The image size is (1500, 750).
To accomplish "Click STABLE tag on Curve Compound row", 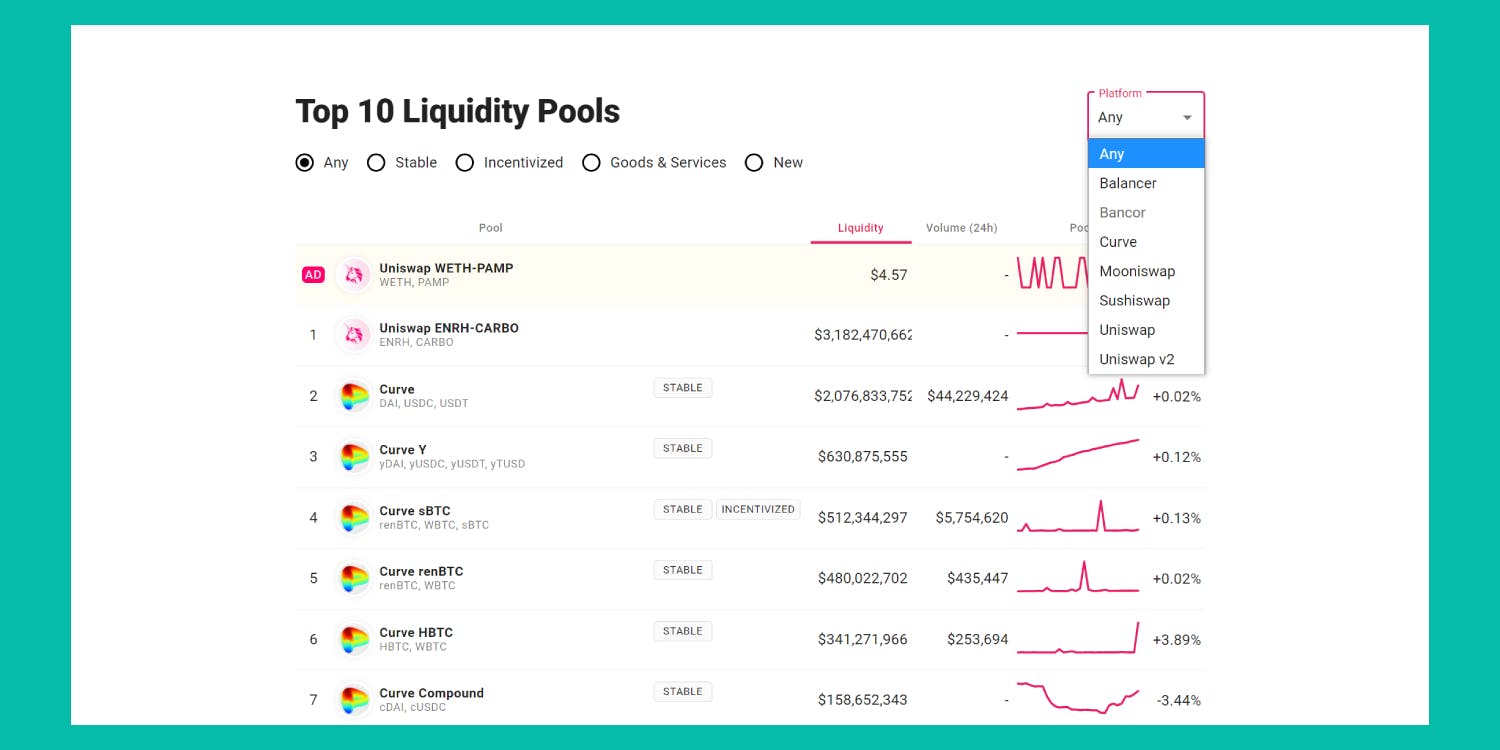I will (x=683, y=692).
